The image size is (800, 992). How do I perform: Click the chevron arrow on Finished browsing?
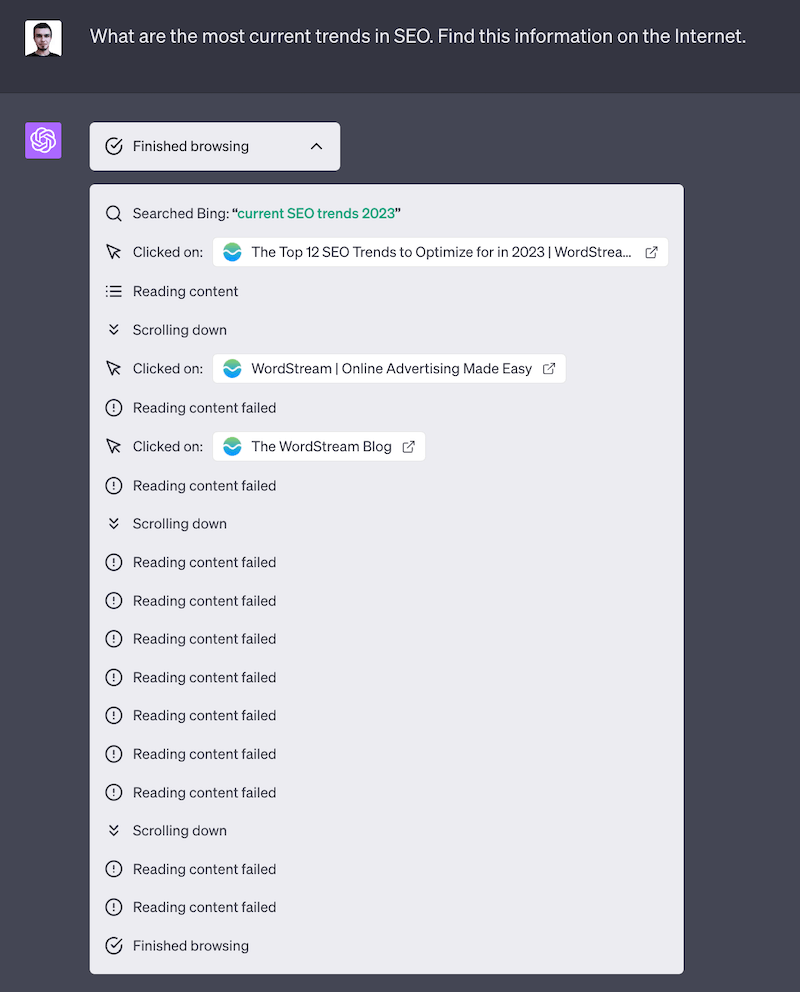tap(316, 146)
